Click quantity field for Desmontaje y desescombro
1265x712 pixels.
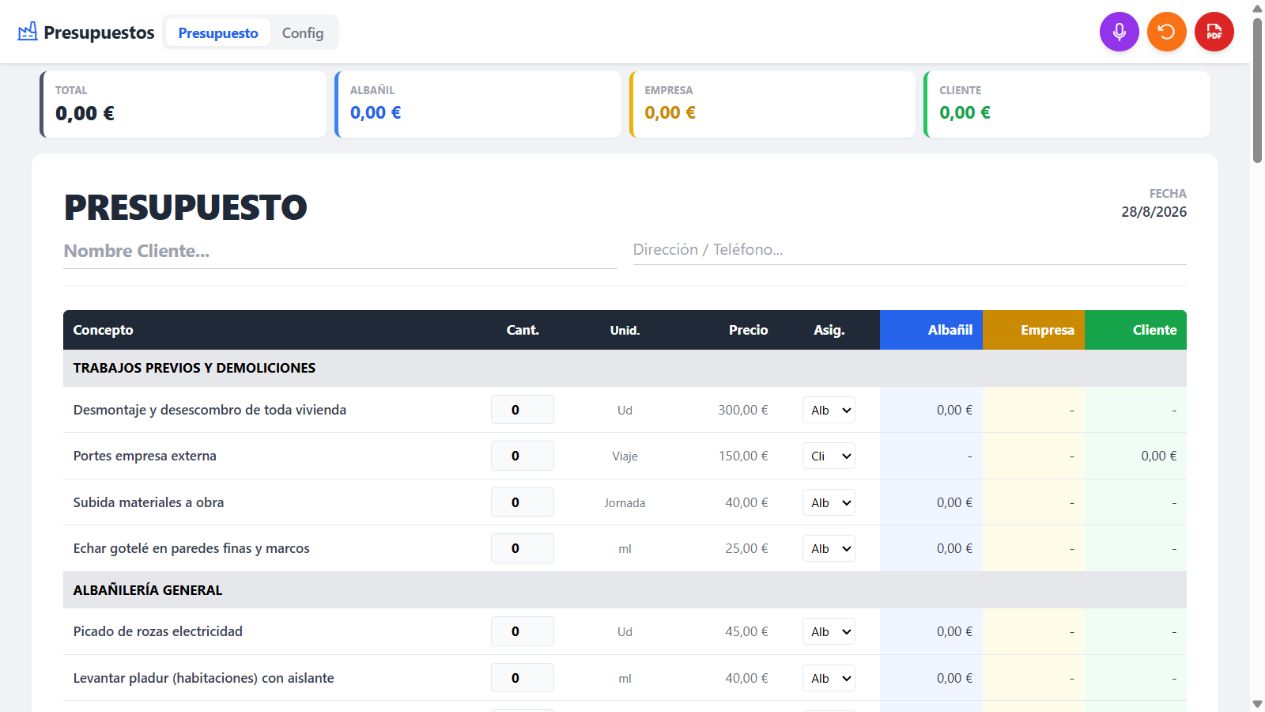click(x=522, y=410)
